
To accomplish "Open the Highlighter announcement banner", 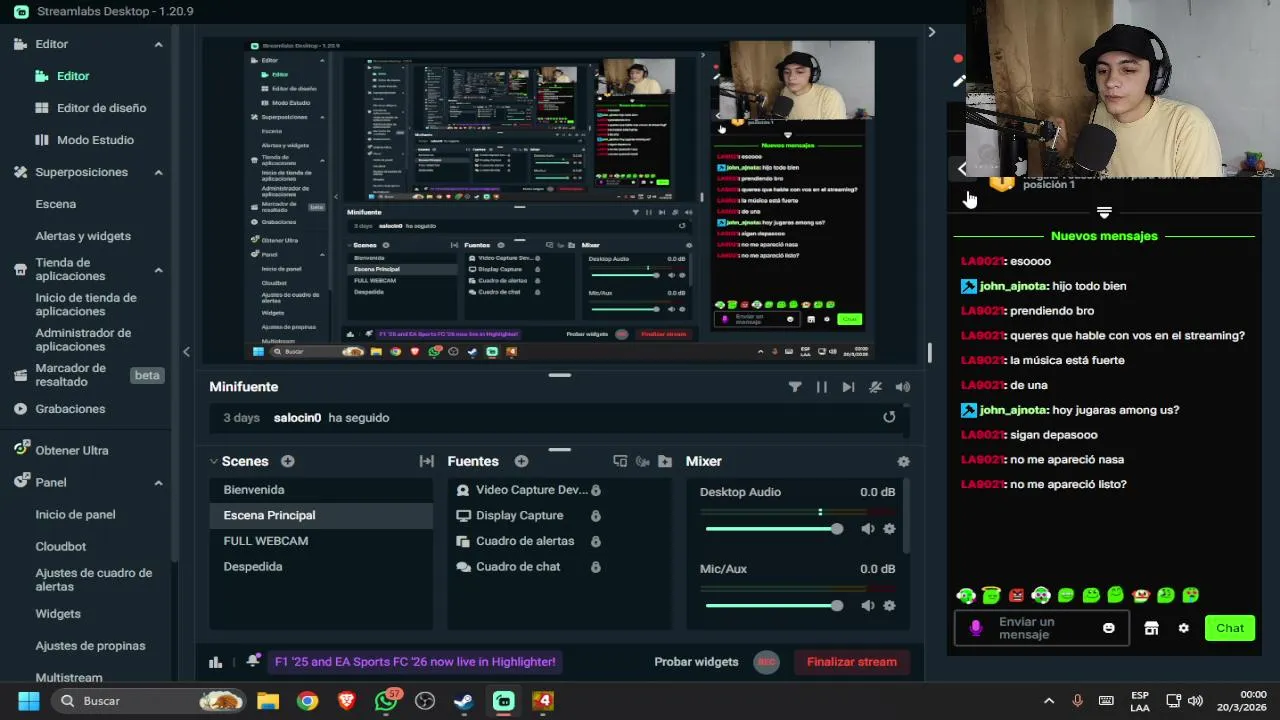I will tap(415, 661).
